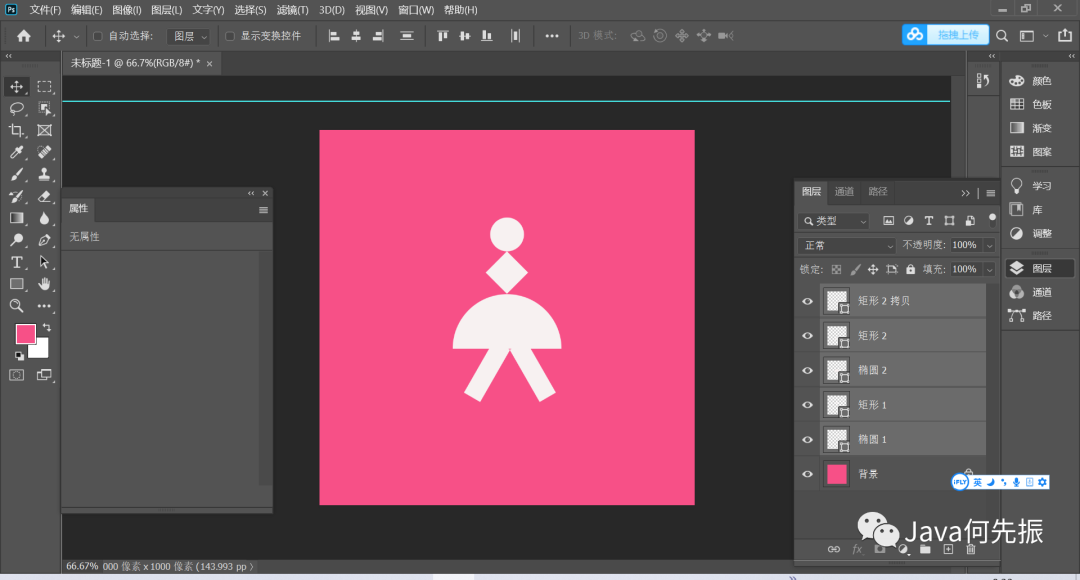Click the Home icon in options bar
Image resolution: width=1080 pixels, height=580 pixels.
24,36
